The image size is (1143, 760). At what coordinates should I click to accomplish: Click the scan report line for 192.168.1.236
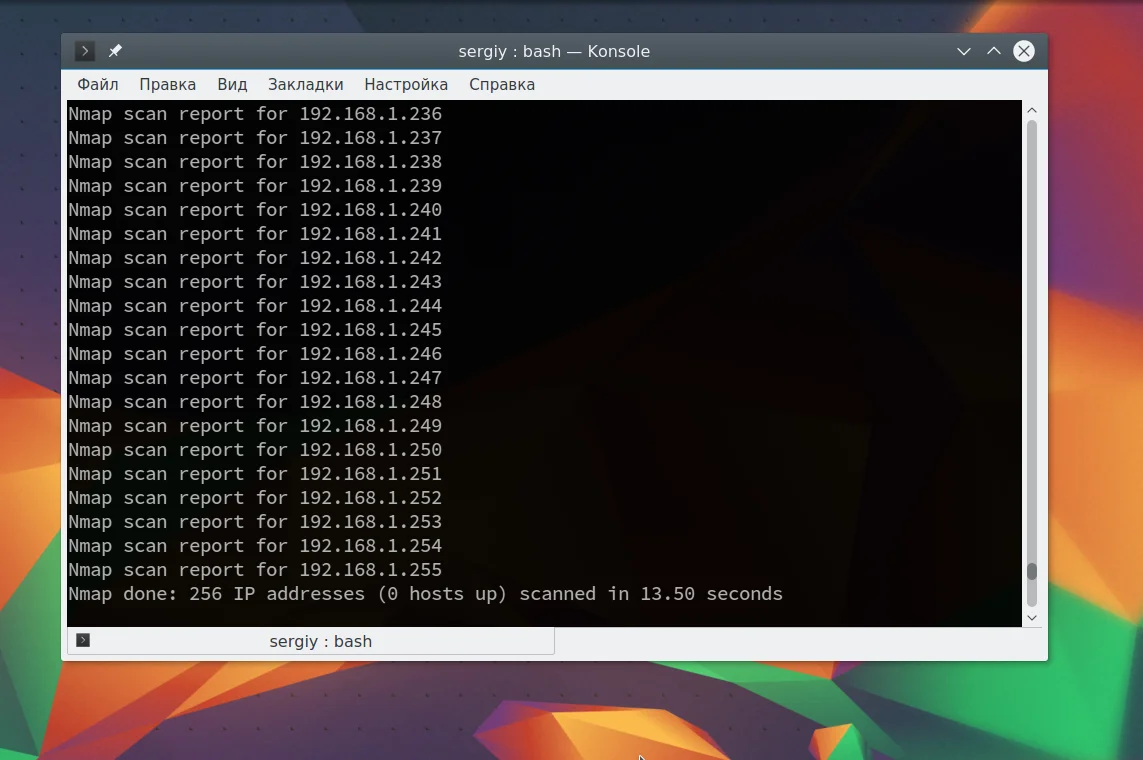tap(255, 114)
